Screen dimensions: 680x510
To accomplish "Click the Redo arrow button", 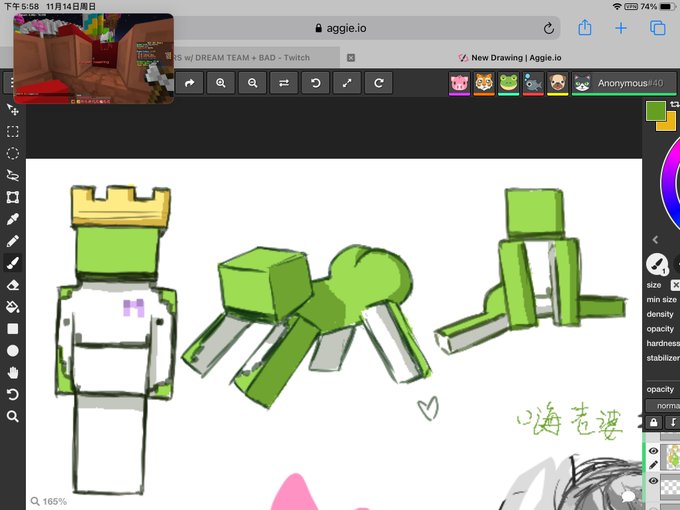I will pos(190,83).
